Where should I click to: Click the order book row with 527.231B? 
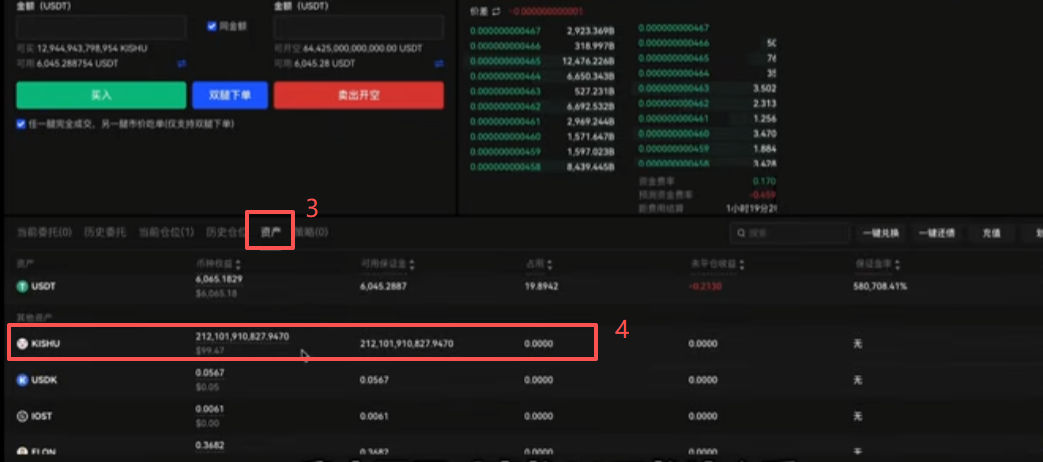tap(542, 91)
